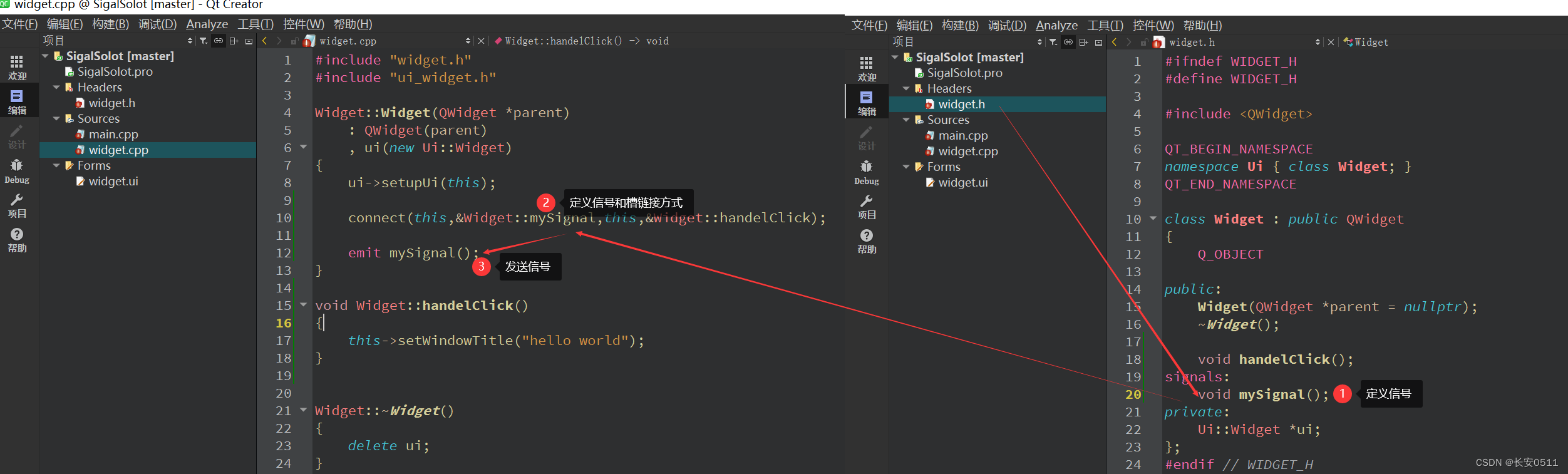Image resolution: width=1568 pixels, height=474 pixels.
Task: Collapse SigalSolot project root in left tree
Action: (x=45, y=56)
